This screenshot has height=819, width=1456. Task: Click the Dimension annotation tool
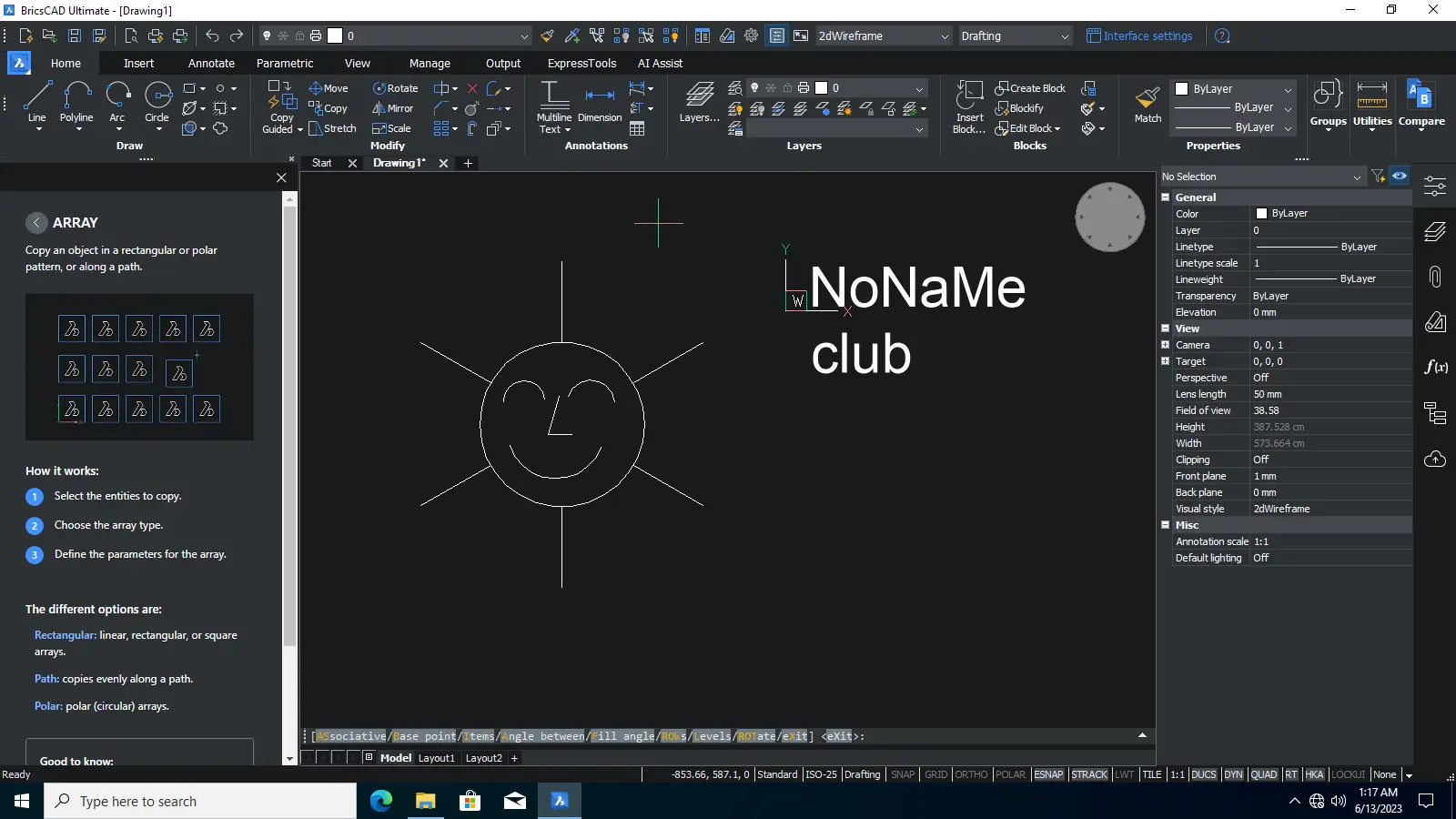click(x=600, y=103)
